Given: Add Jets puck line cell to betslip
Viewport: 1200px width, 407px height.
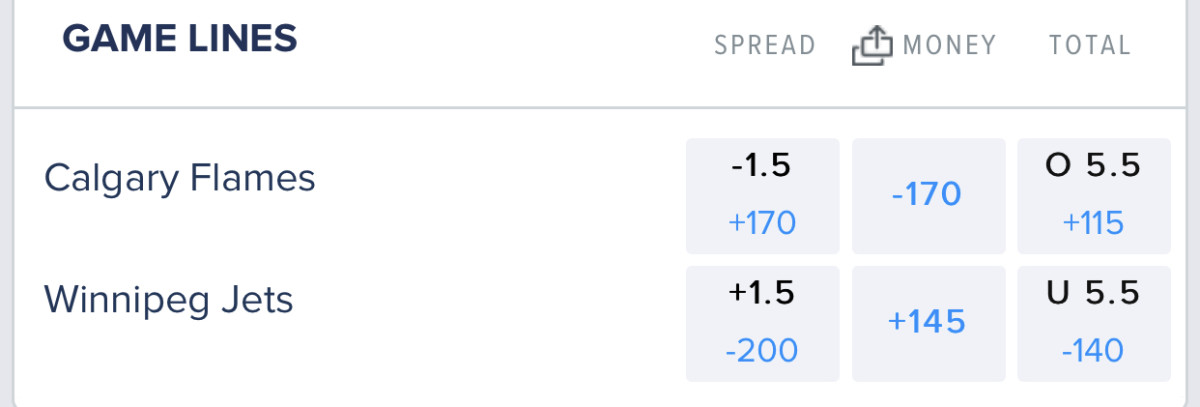Looking at the screenshot, I should coord(762,323).
